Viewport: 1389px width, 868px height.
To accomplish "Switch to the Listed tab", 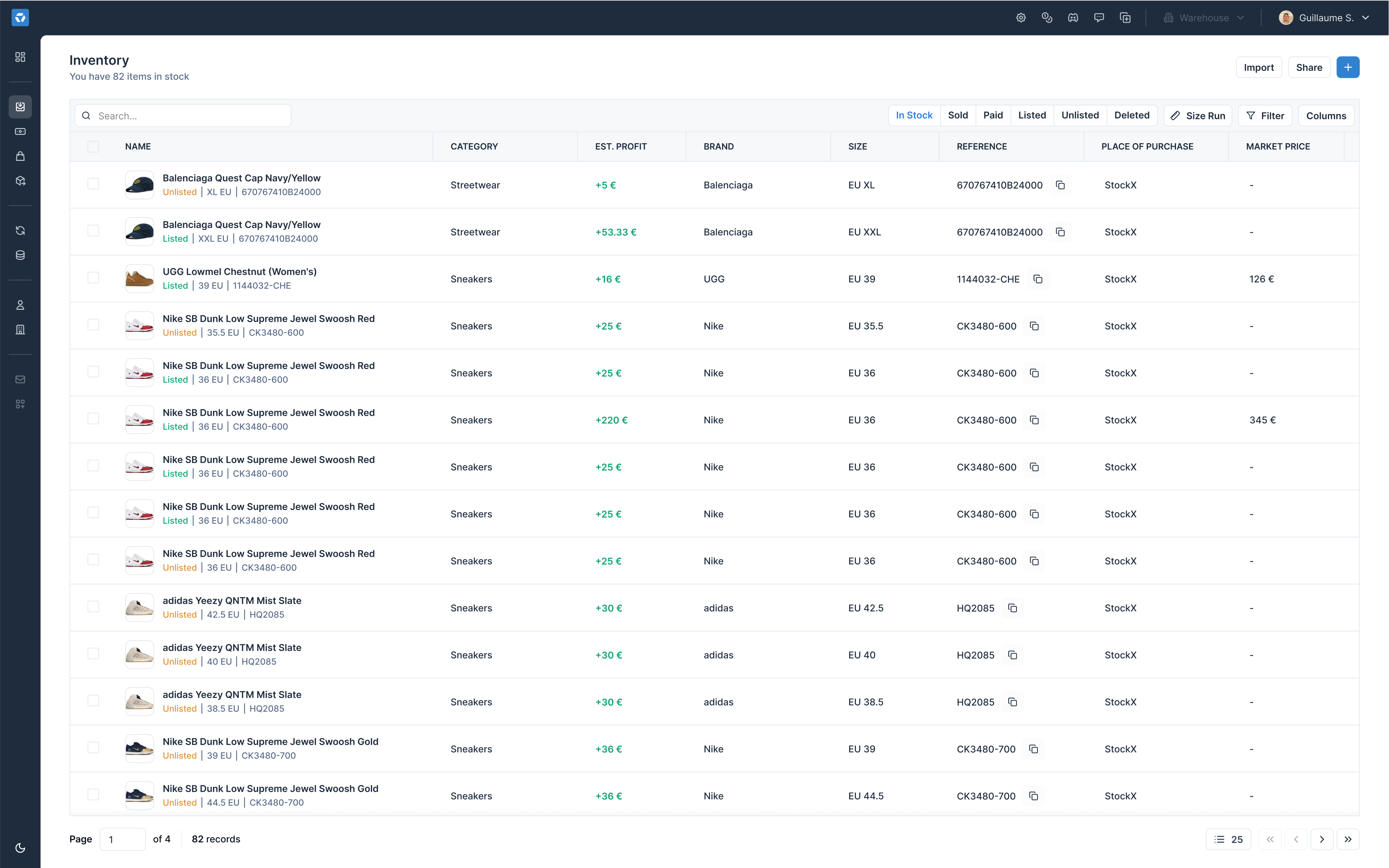I will (1032, 115).
